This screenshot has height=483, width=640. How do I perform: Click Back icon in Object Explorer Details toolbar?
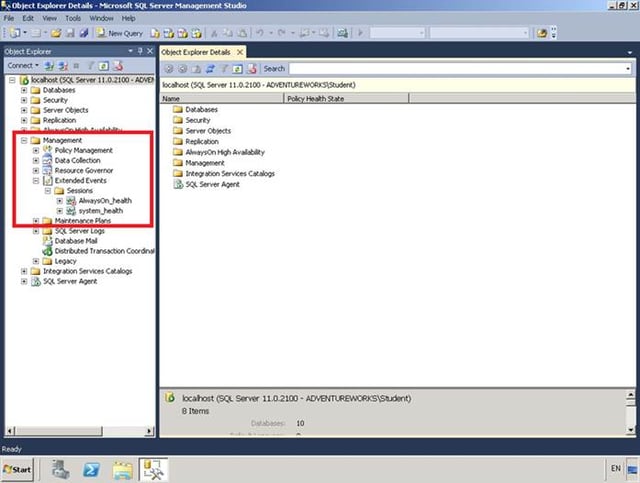(169, 69)
